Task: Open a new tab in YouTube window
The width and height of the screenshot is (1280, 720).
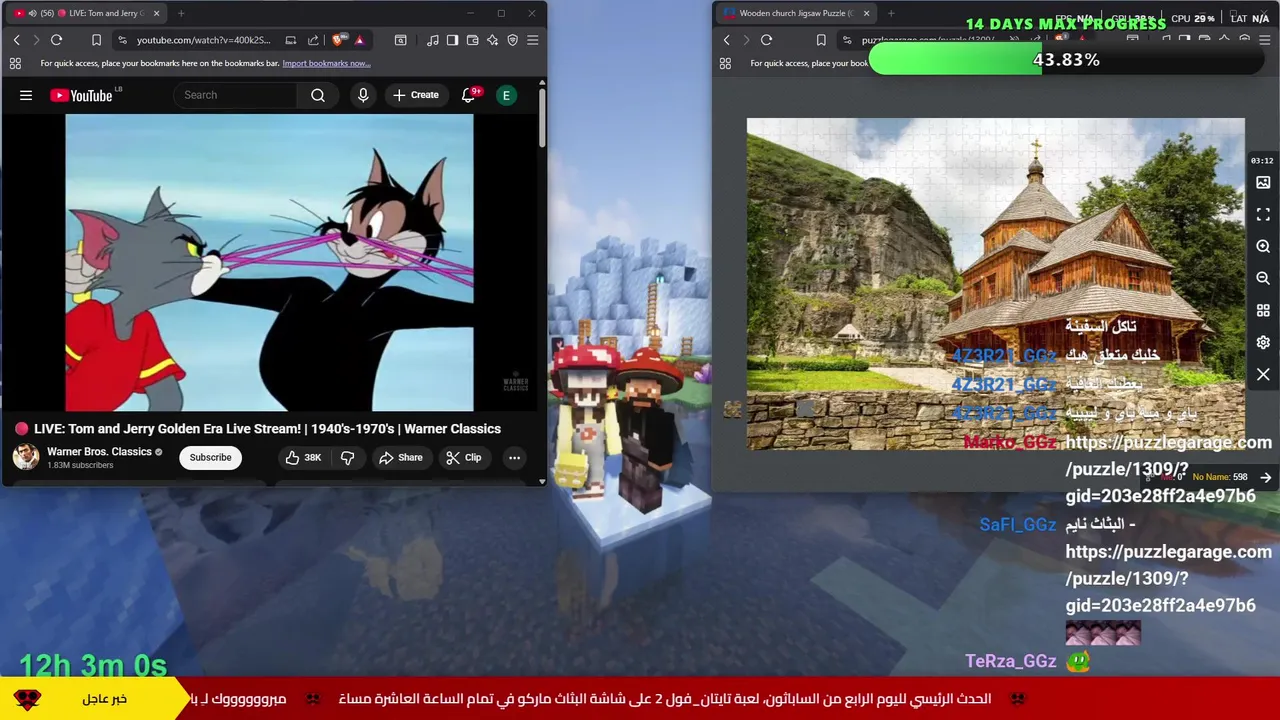Action: click(x=181, y=13)
